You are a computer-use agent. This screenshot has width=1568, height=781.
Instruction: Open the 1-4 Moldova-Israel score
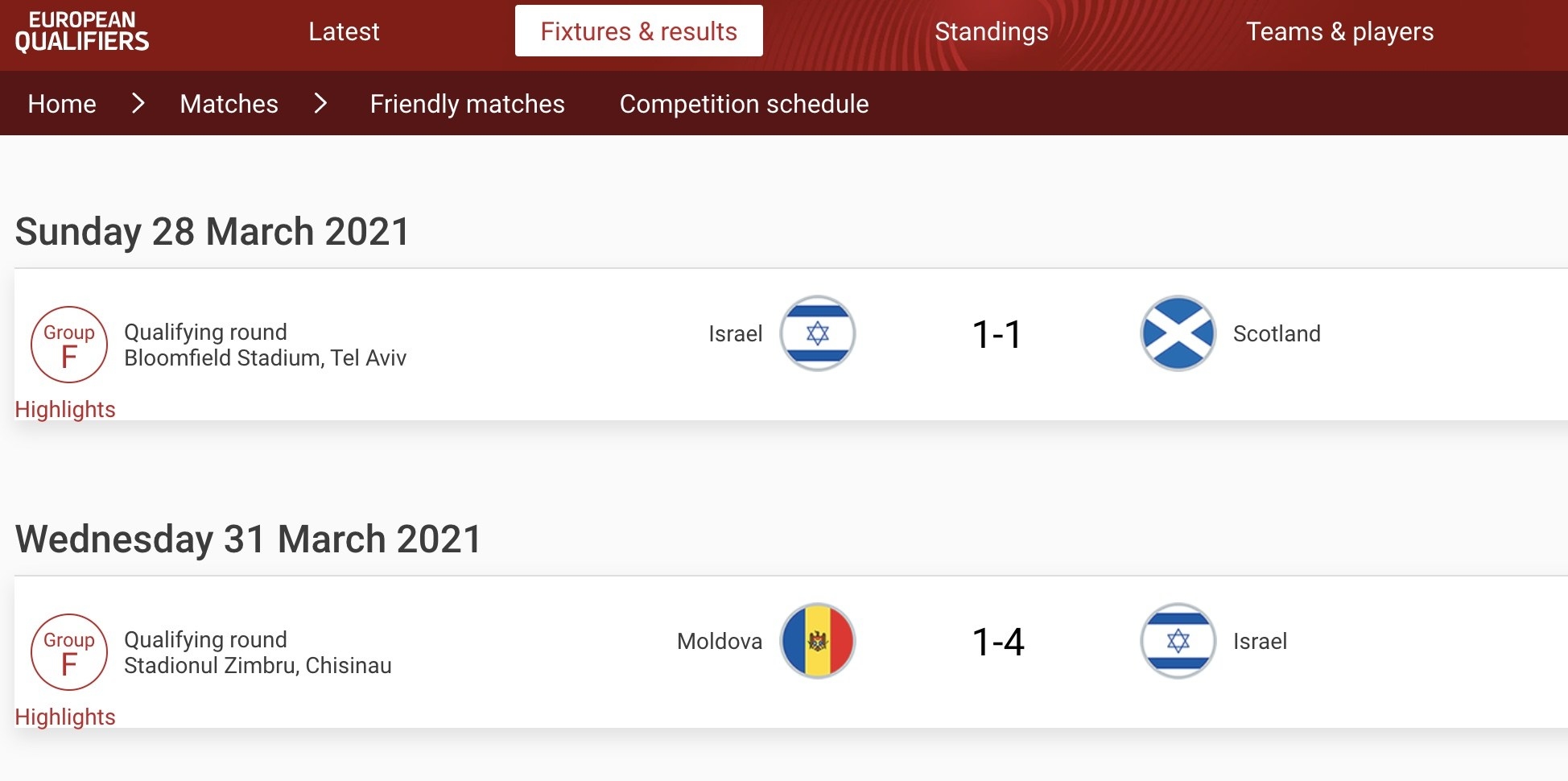[x=998, y=642]
